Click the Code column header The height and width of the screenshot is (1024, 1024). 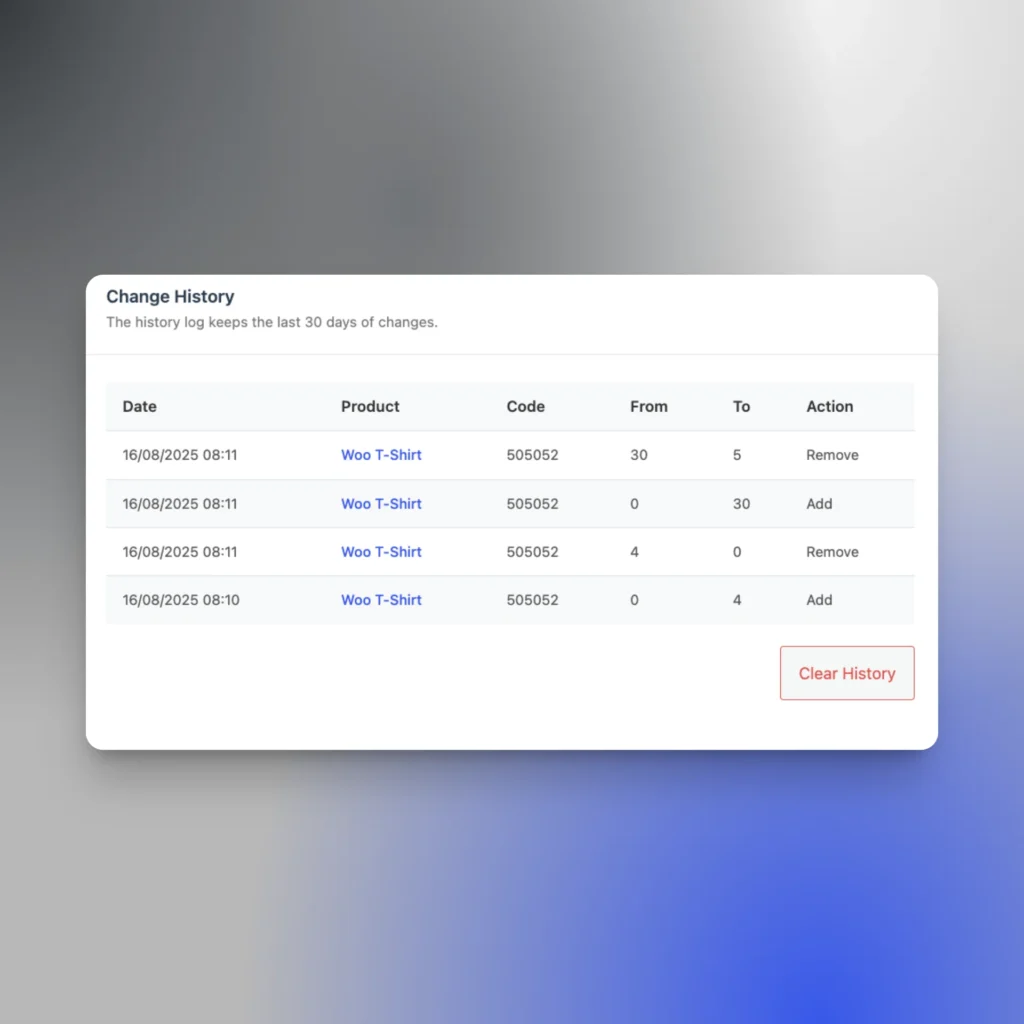tap(526, 407)
